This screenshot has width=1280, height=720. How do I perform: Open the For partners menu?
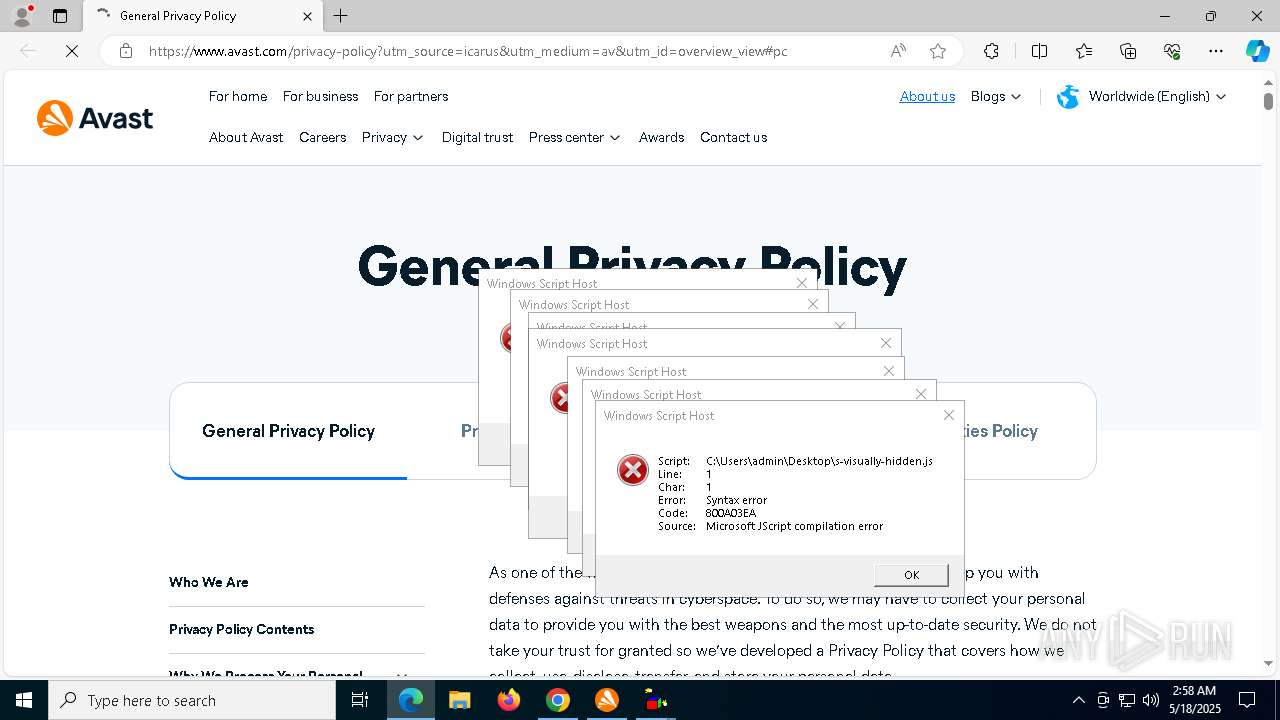point(411,96)
